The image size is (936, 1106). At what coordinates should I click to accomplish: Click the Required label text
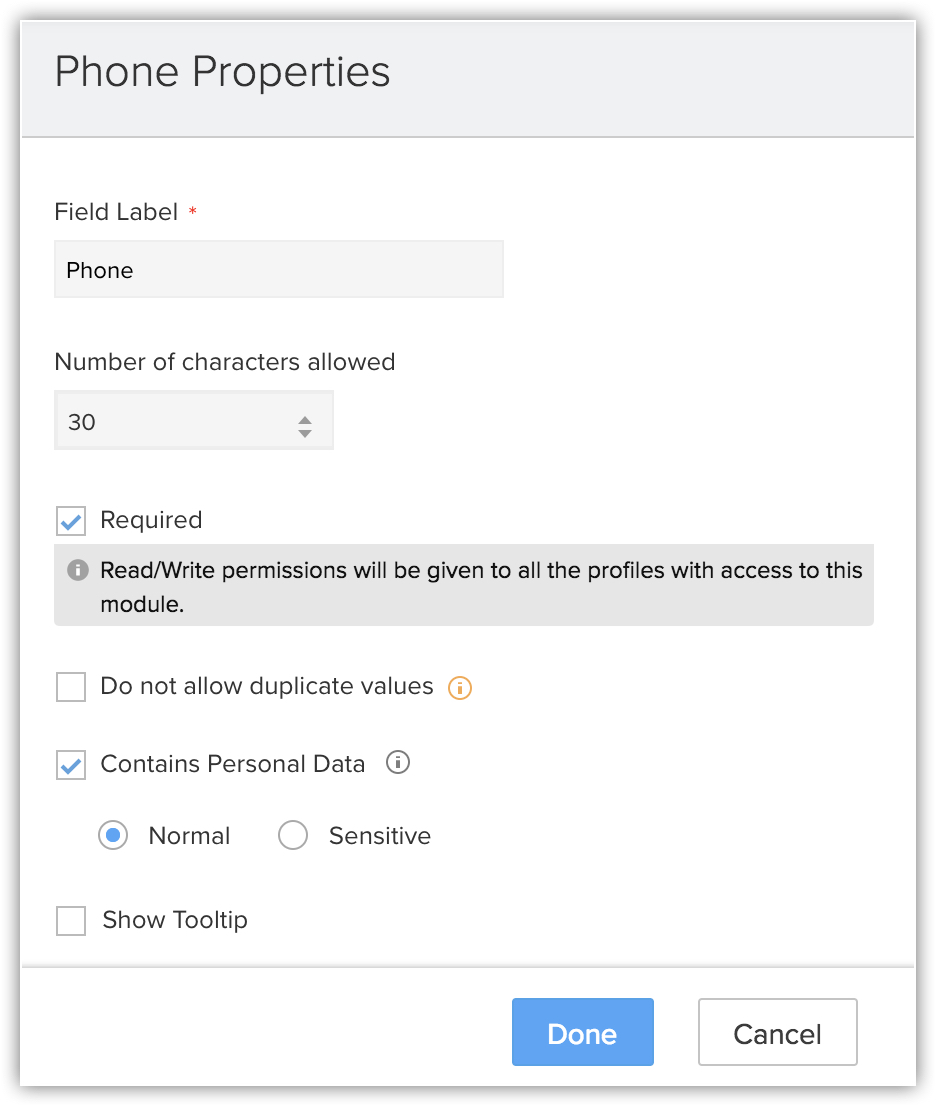pyautogui.click(x=151, y=520)
